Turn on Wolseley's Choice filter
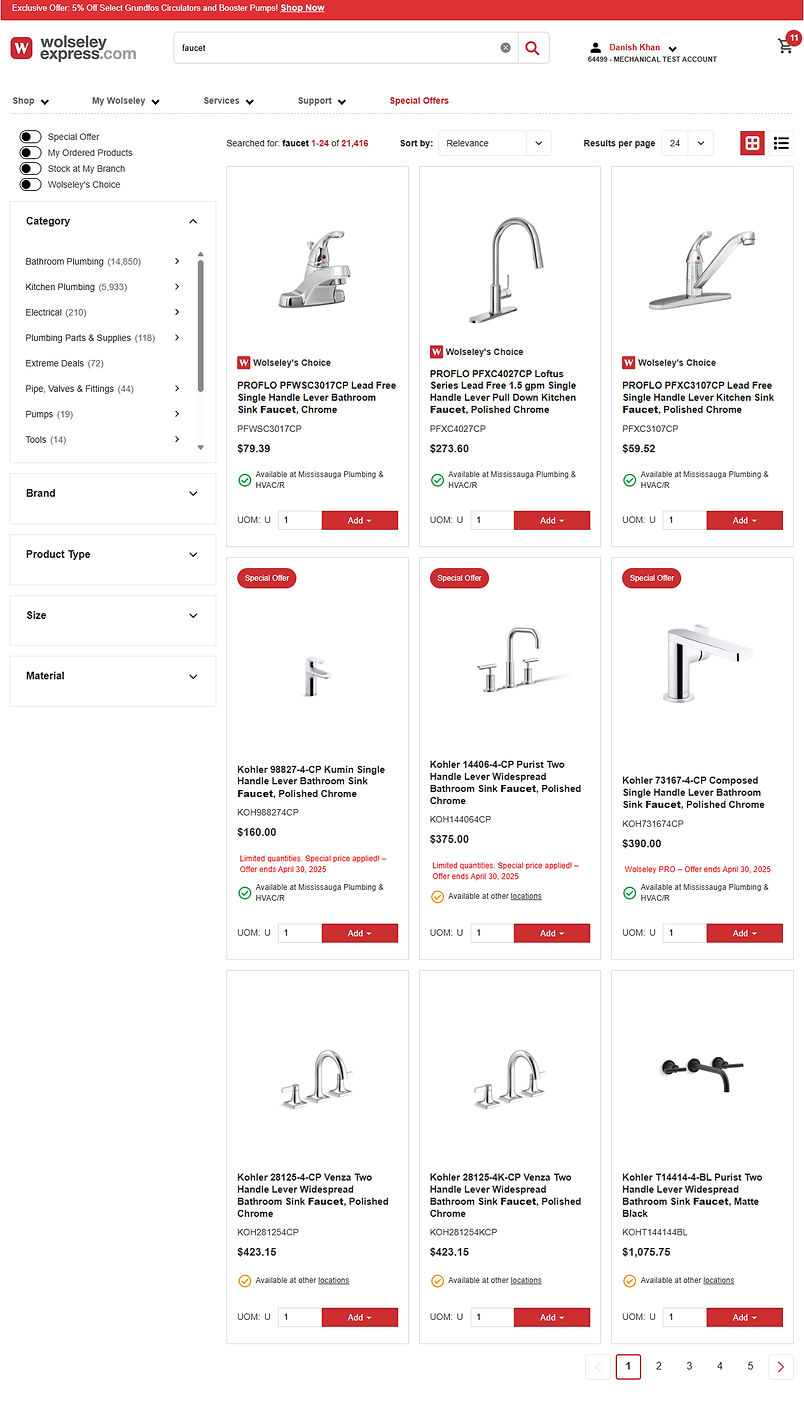 click(x=31, y=185)
